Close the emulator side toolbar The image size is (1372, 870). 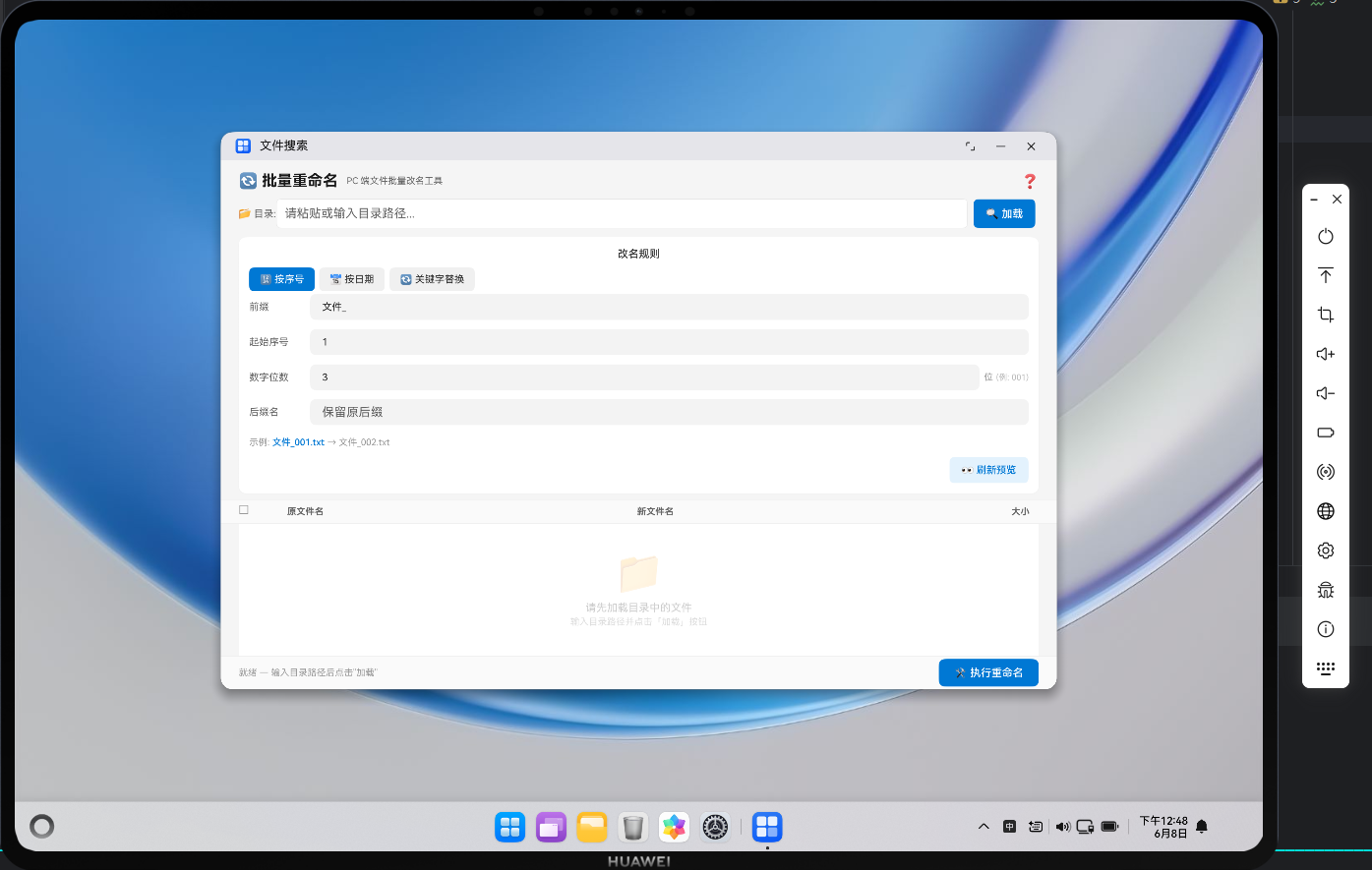(1337, 200)
